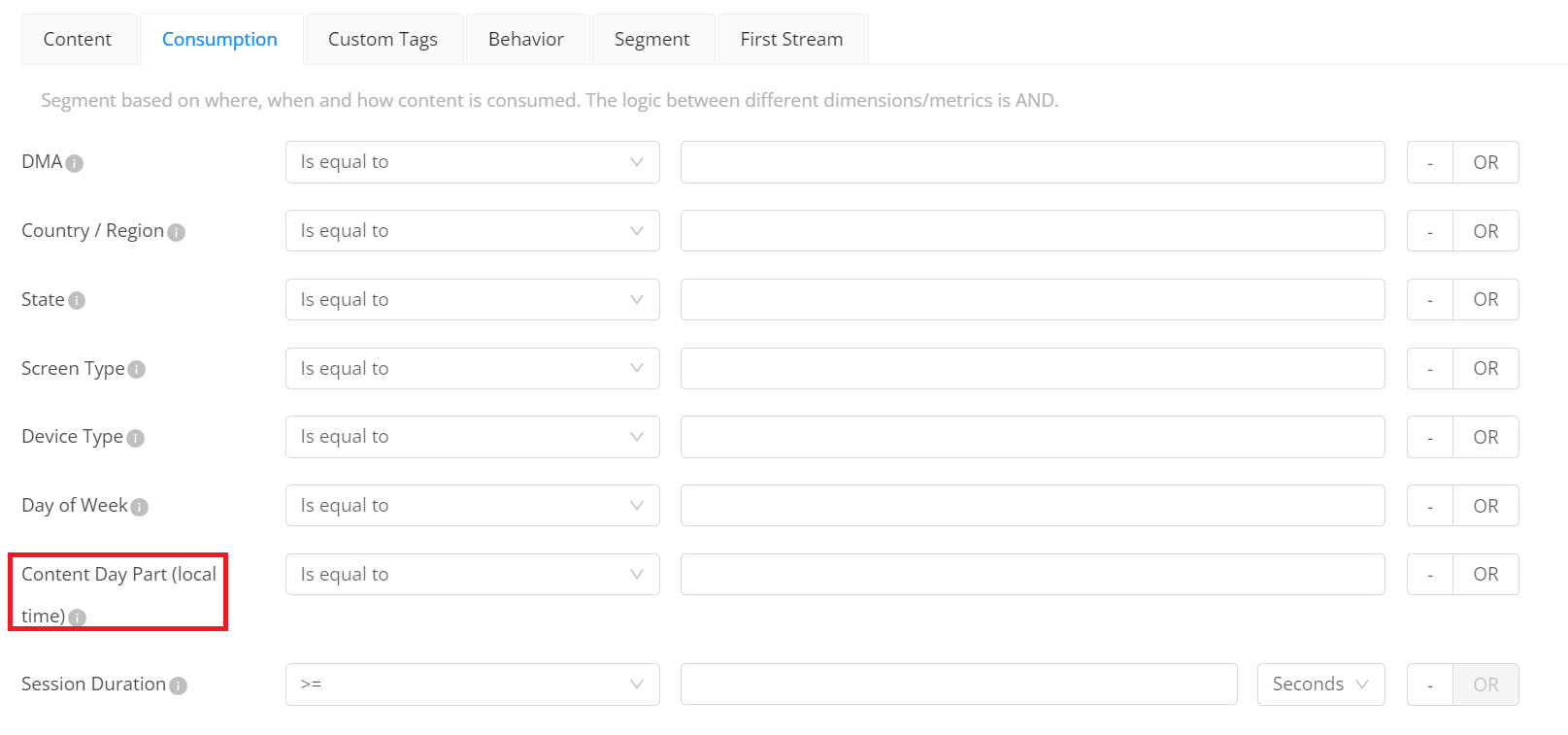
Task: Click the Country / Region value field
Action: 1033,231
